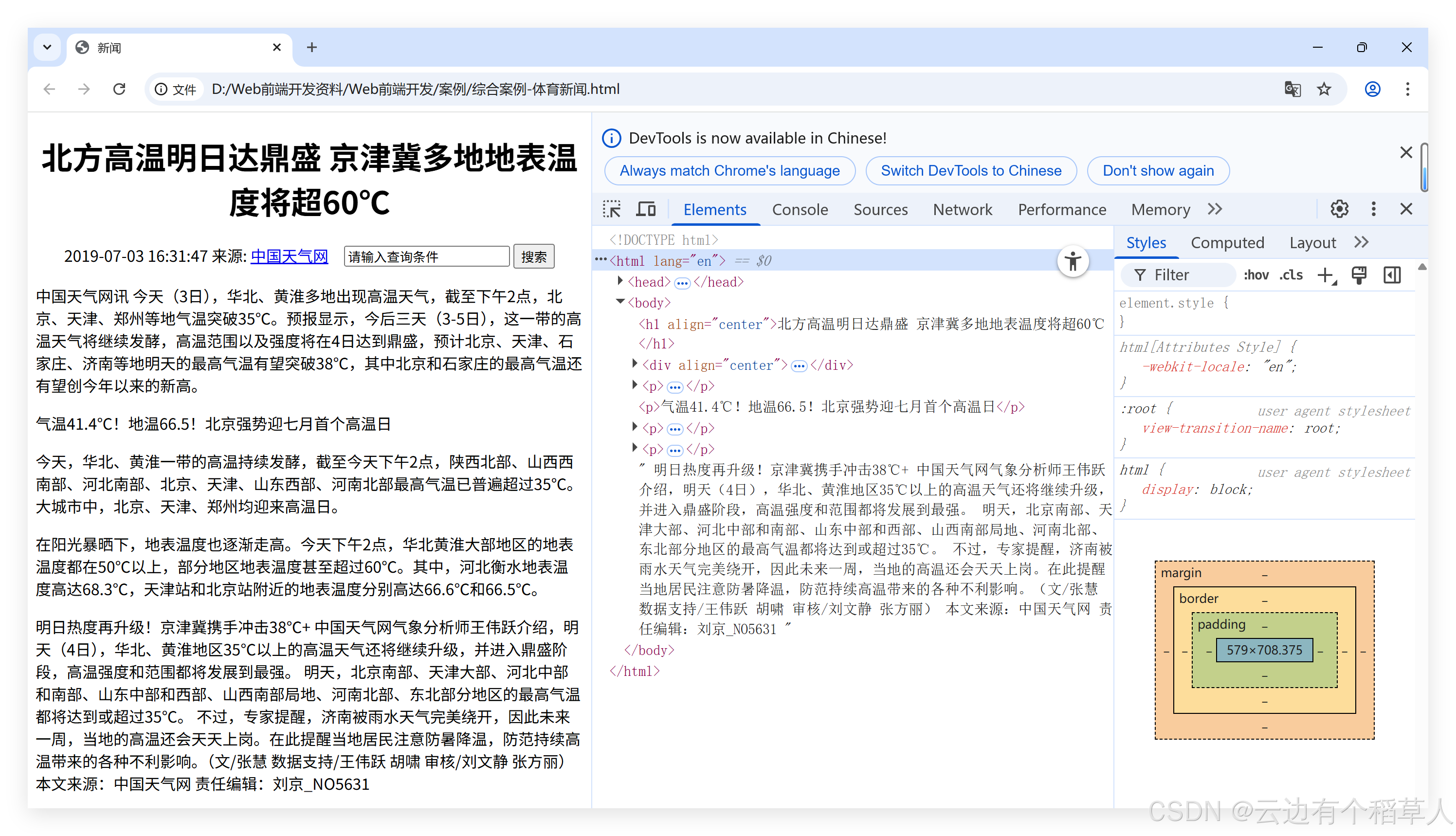Show more DevTools tabs after Memory
Screen dimensions: 1456x836
pos(1215,209)
